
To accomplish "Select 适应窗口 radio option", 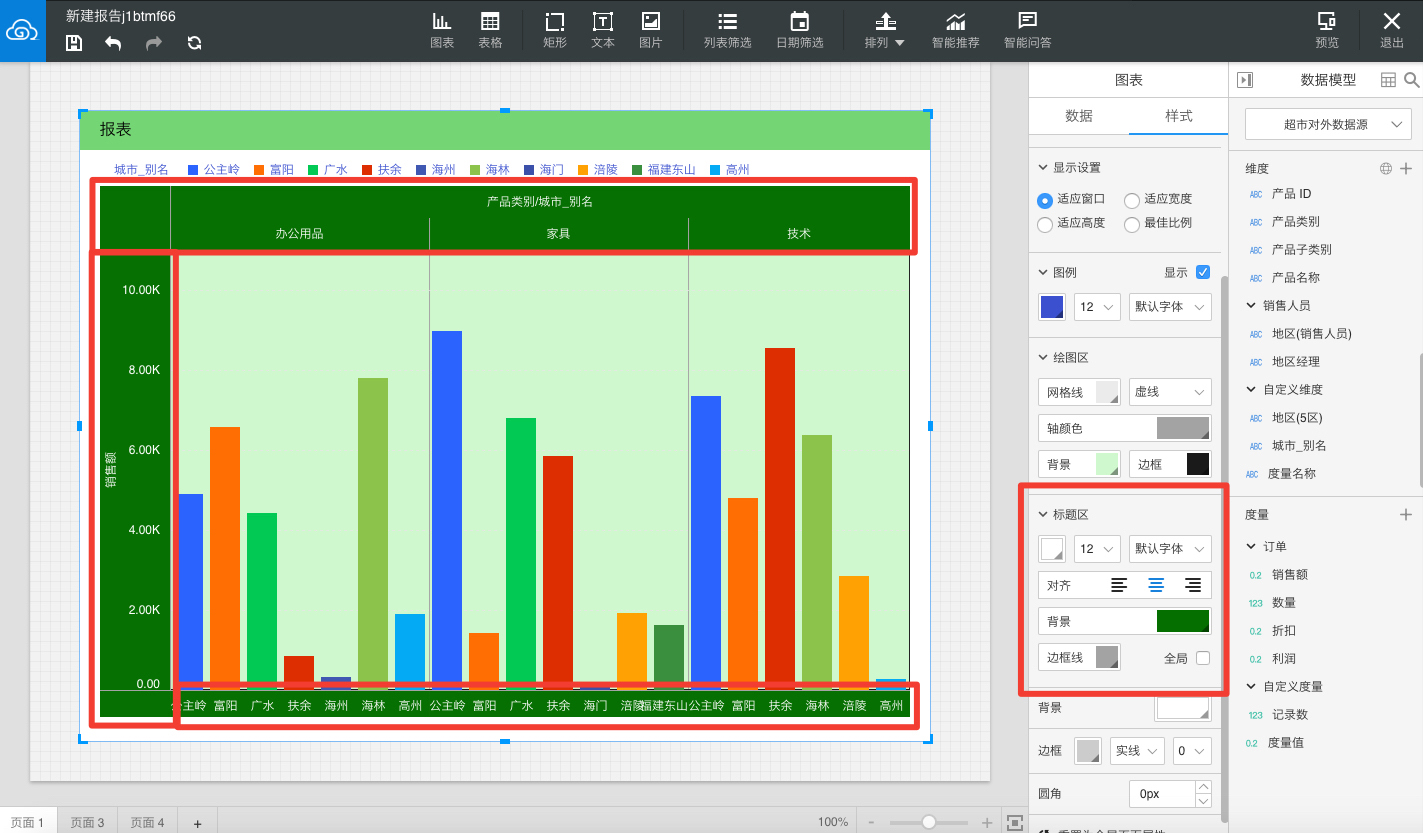I will tap(1045, 199).
